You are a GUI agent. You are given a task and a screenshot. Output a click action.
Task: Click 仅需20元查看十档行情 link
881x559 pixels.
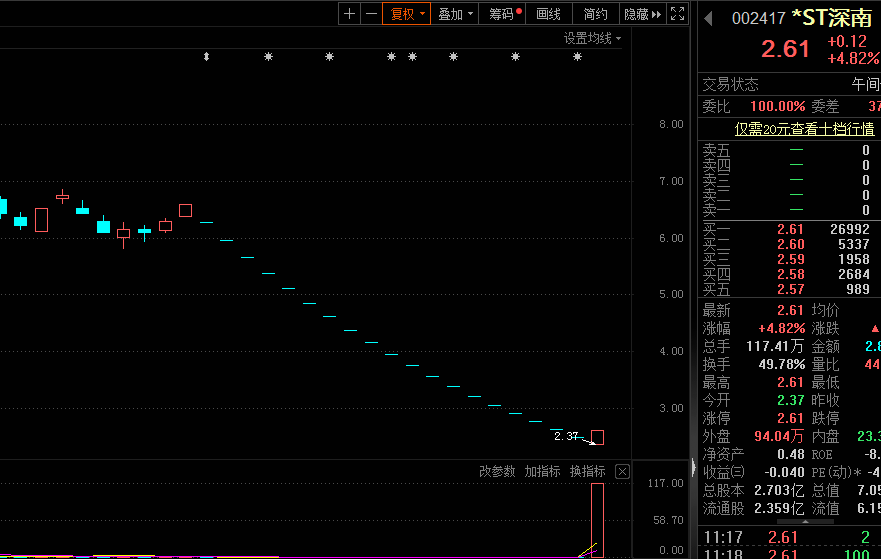[x=804, y=129]
